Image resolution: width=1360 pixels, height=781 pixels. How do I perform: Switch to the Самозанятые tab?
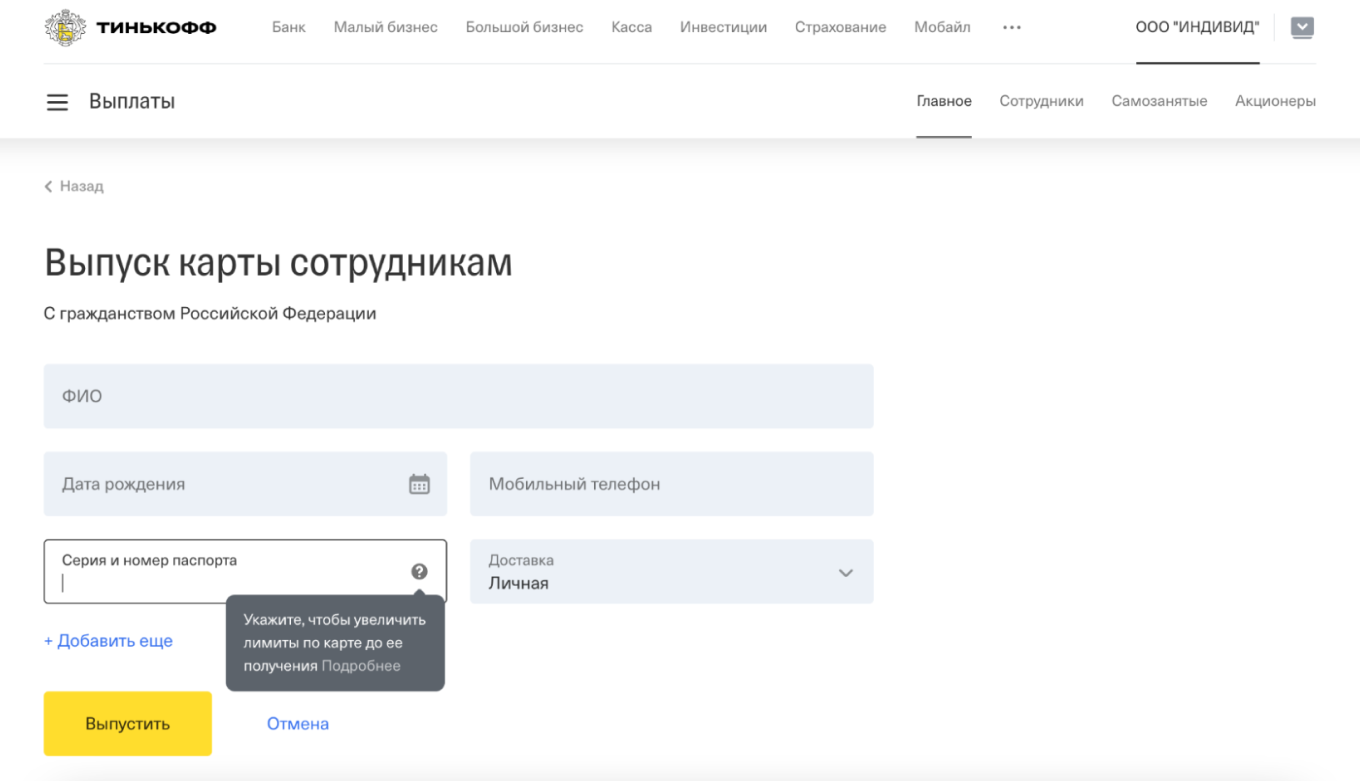[x=1159, y=101]
